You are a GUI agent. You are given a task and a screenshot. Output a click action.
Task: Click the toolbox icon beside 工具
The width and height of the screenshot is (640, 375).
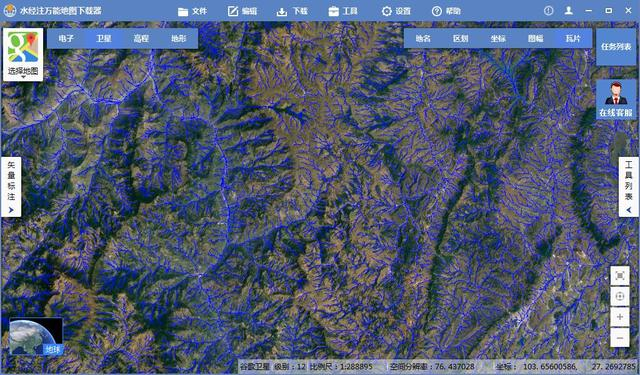pyautogui.click(x=333, y=11)
